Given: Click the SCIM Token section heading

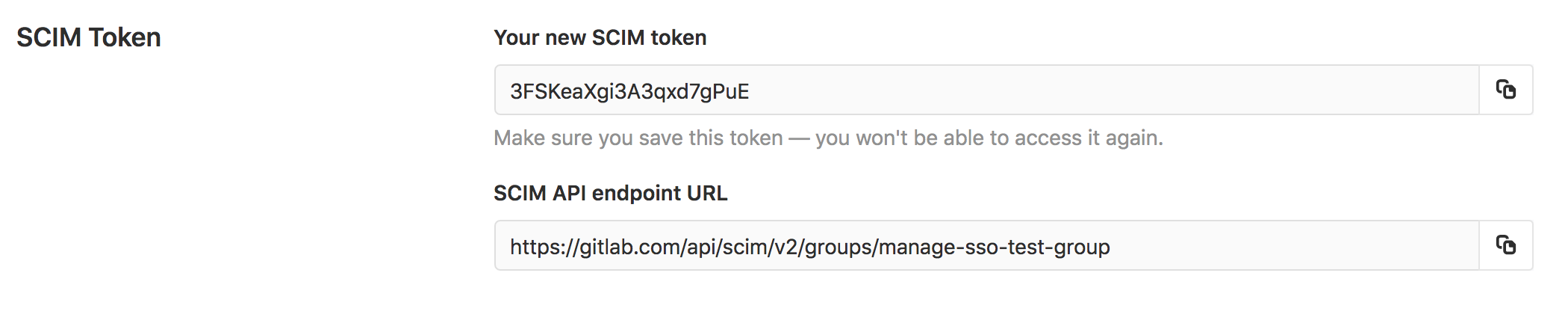Looking at the screenshot, I should tap(89, 37).
